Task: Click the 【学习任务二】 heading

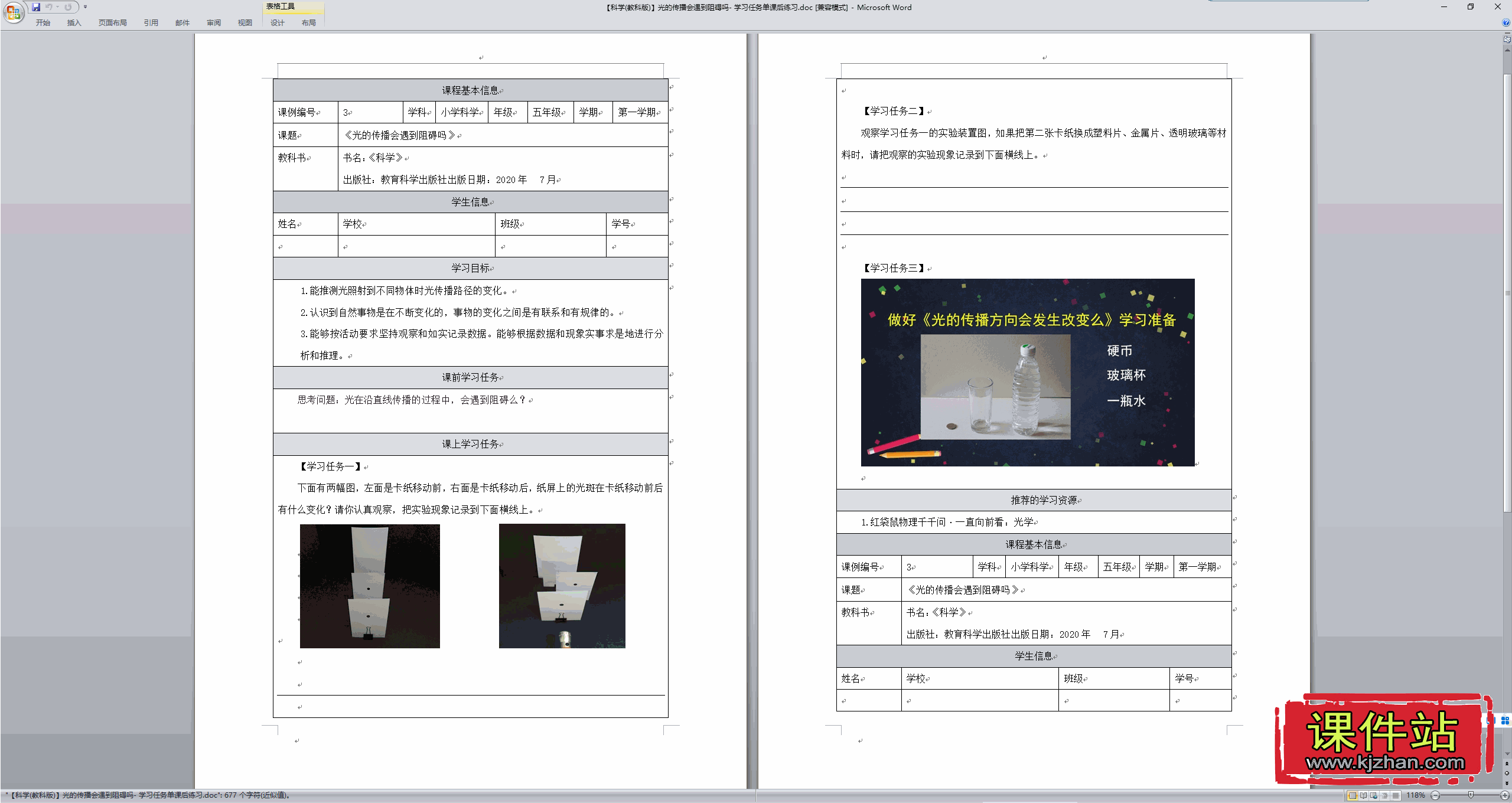Action: 894,111
